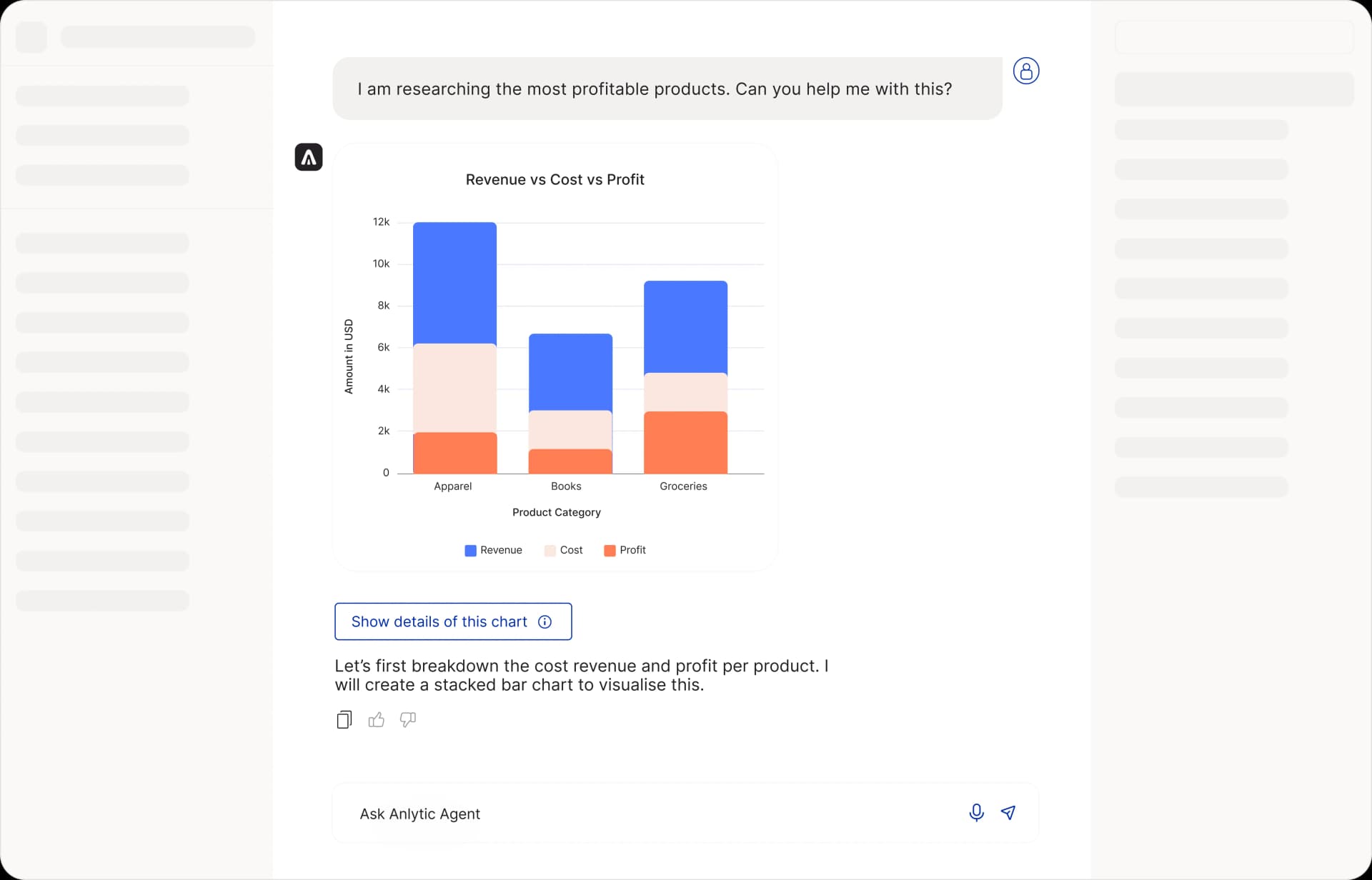Toggle the Cost series in the legend
The image size is (1372, 880).
click(x=564, y=550)
